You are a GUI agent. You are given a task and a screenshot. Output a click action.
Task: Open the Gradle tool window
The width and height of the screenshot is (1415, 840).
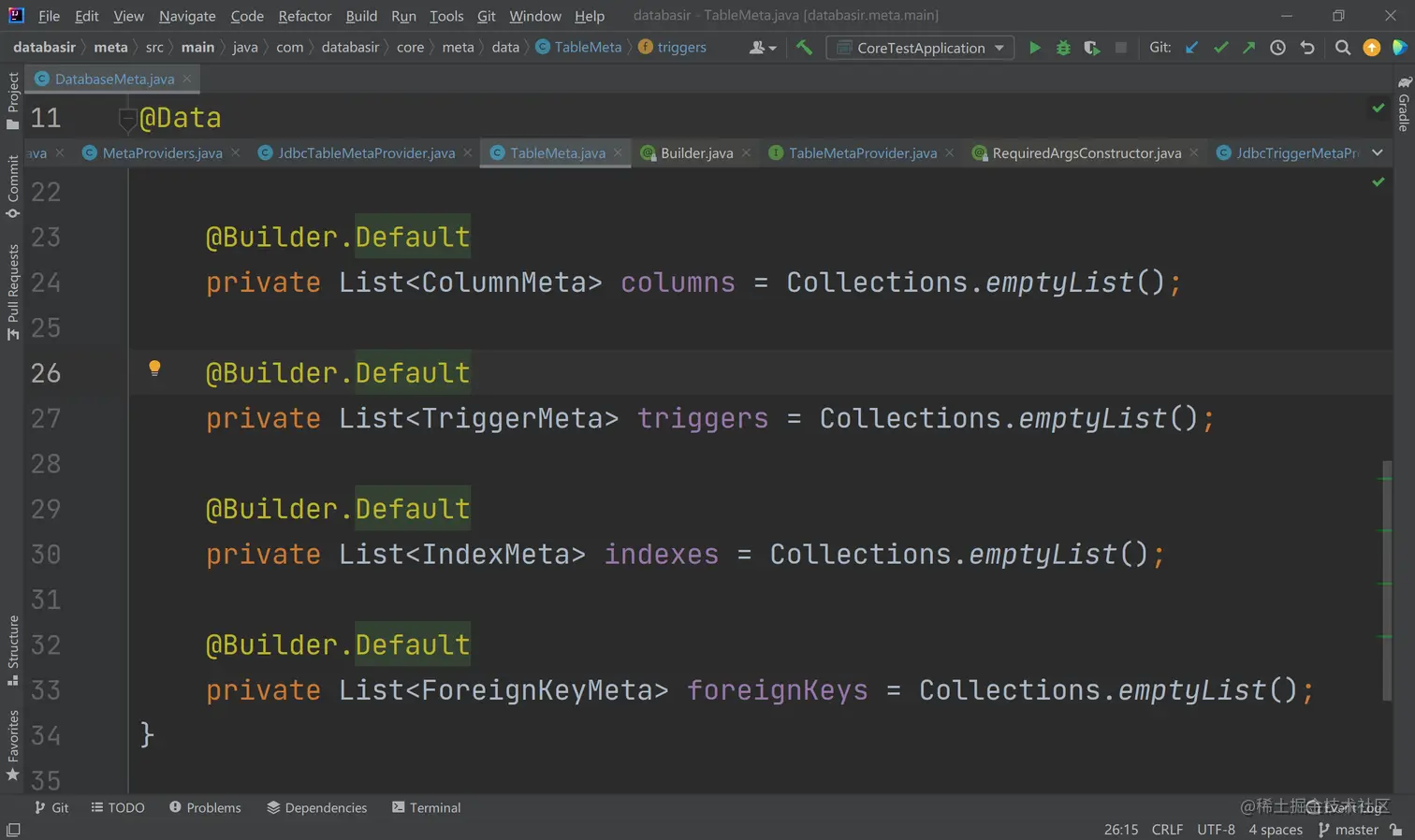(1404, 104)
